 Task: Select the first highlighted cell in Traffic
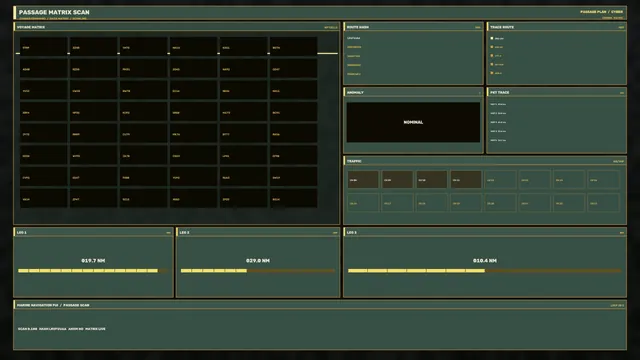(x=363, y=180)
